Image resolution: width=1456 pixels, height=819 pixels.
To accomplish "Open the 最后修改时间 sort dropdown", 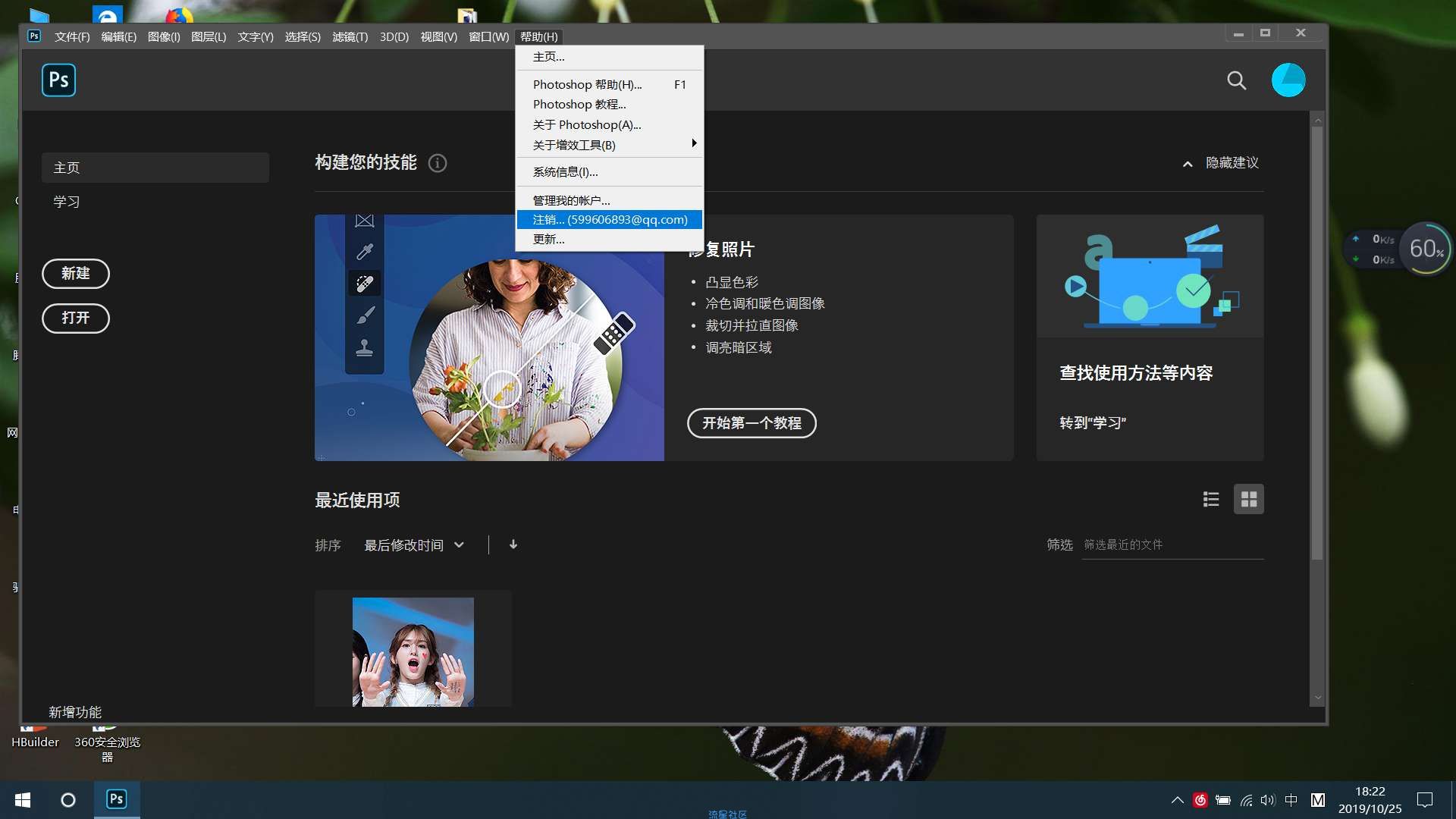I will coord(414,545).
